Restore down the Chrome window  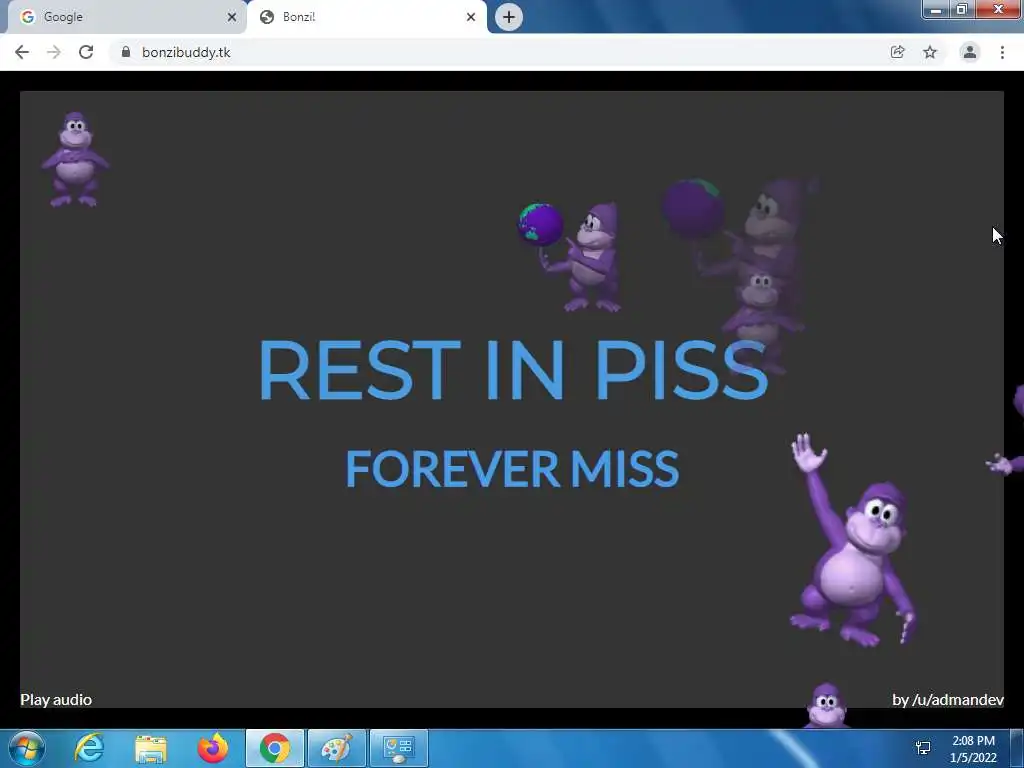coord(962,10)
